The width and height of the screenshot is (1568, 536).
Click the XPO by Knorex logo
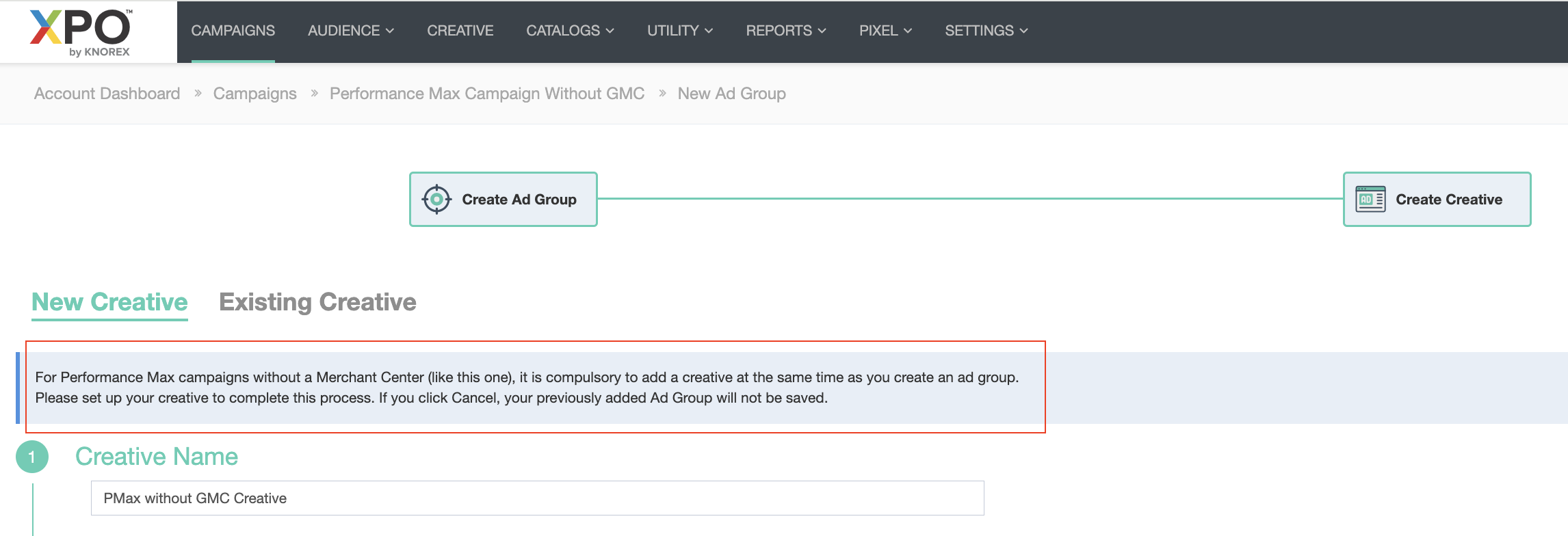pos(81,32)
